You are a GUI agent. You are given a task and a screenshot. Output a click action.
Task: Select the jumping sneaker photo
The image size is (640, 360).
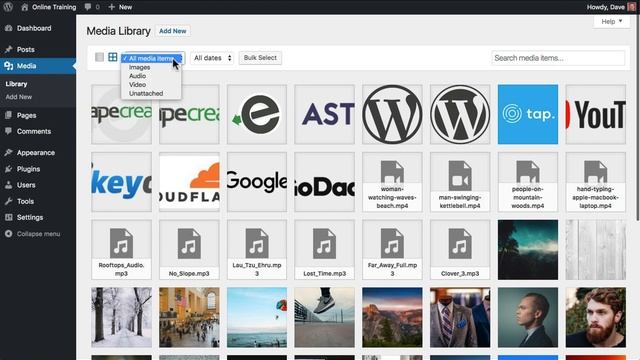coord(324,318)
